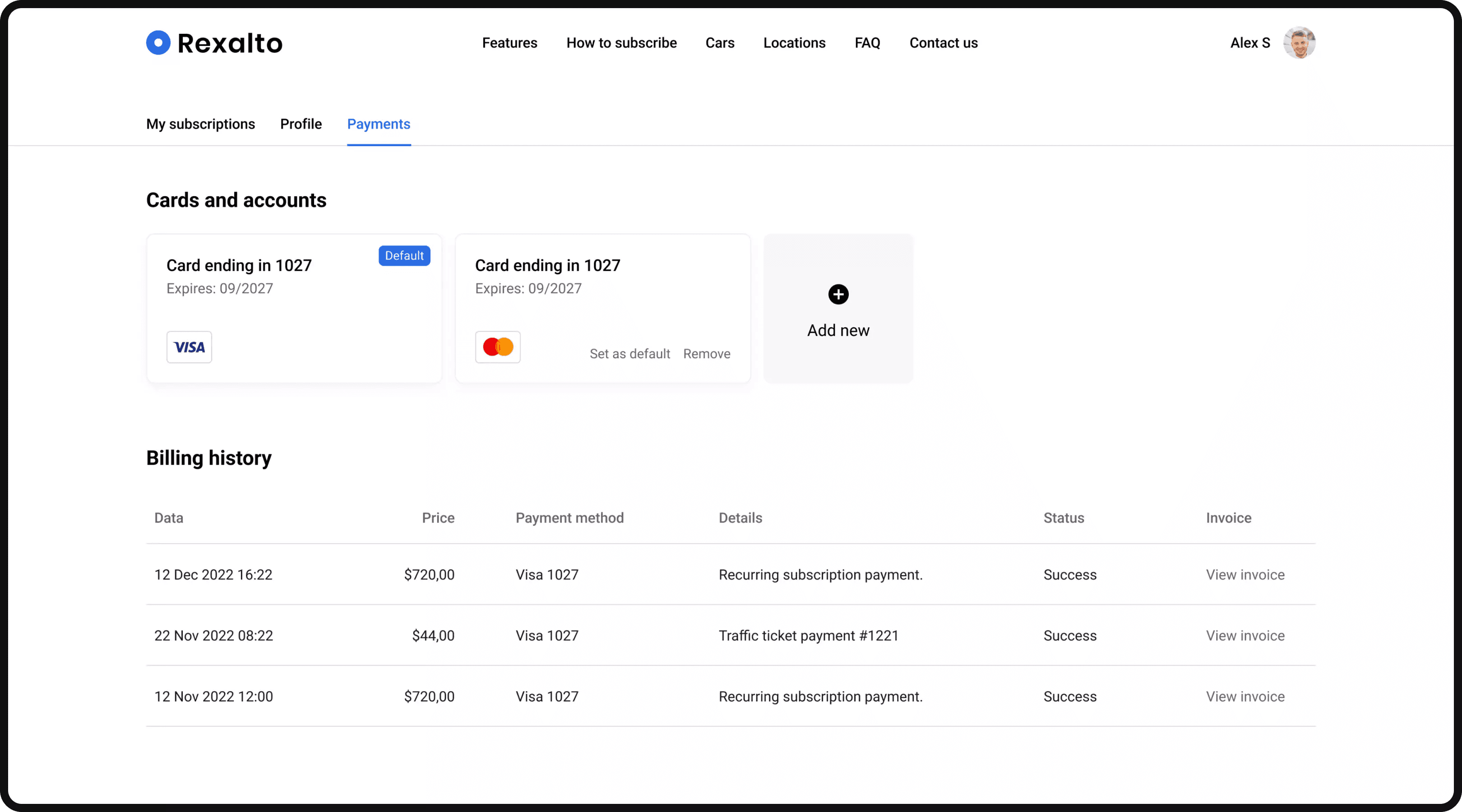Open the Cars navigation link
Viewport: 1462px width, 812px height.
coord(720,43)
